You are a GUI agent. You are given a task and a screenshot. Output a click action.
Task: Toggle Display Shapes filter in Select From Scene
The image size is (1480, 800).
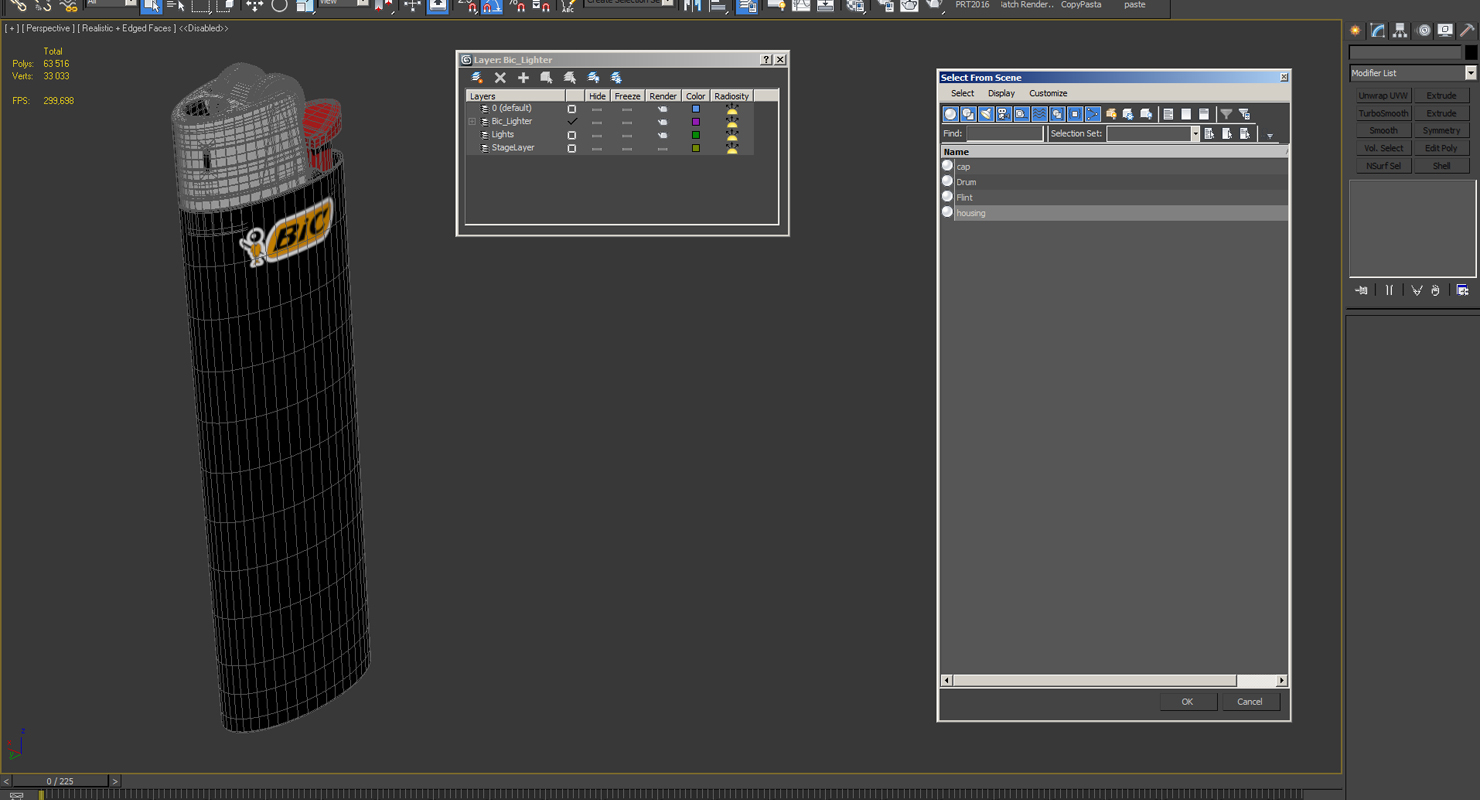[968, 114]
